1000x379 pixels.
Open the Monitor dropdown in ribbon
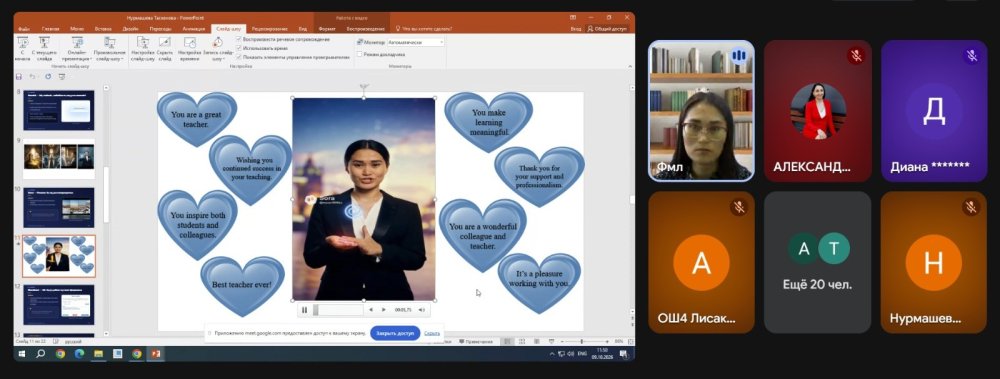tap(416, 42)
